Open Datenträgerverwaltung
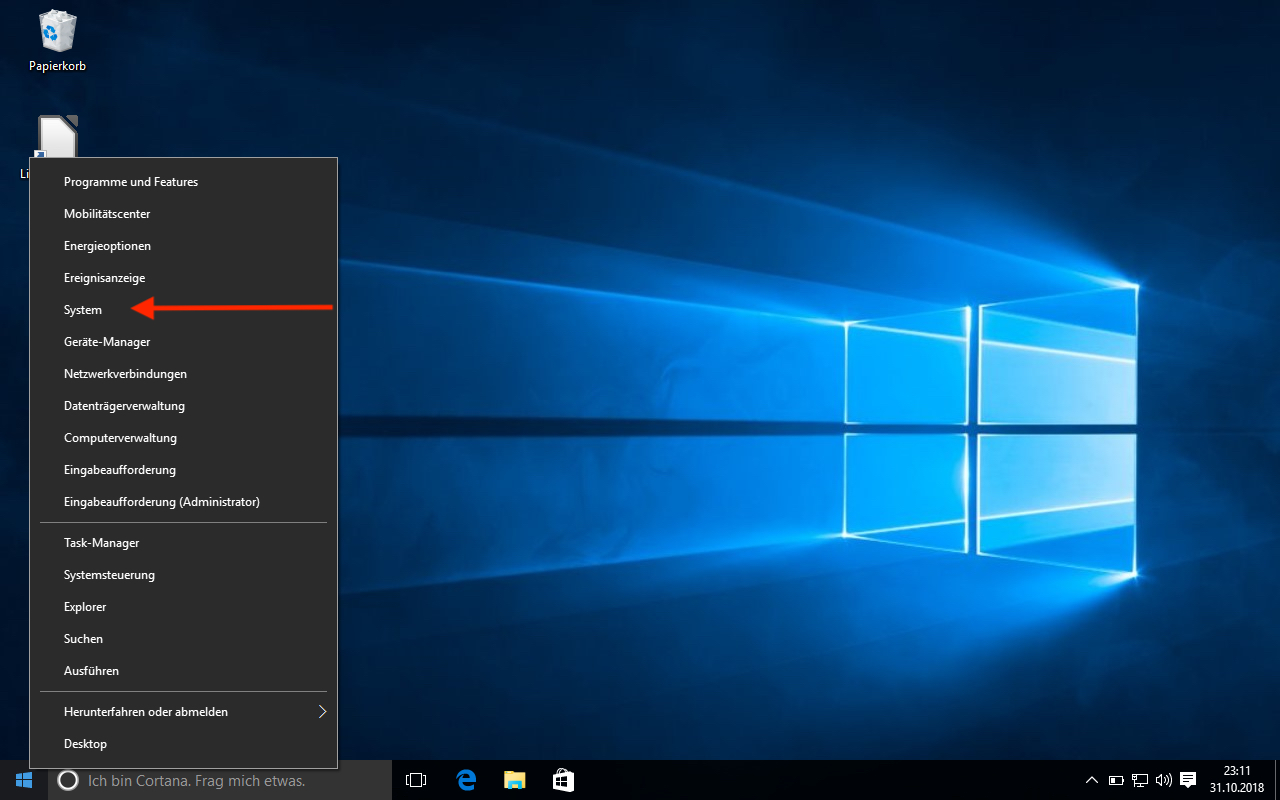1280x800 pixels. 183,406
